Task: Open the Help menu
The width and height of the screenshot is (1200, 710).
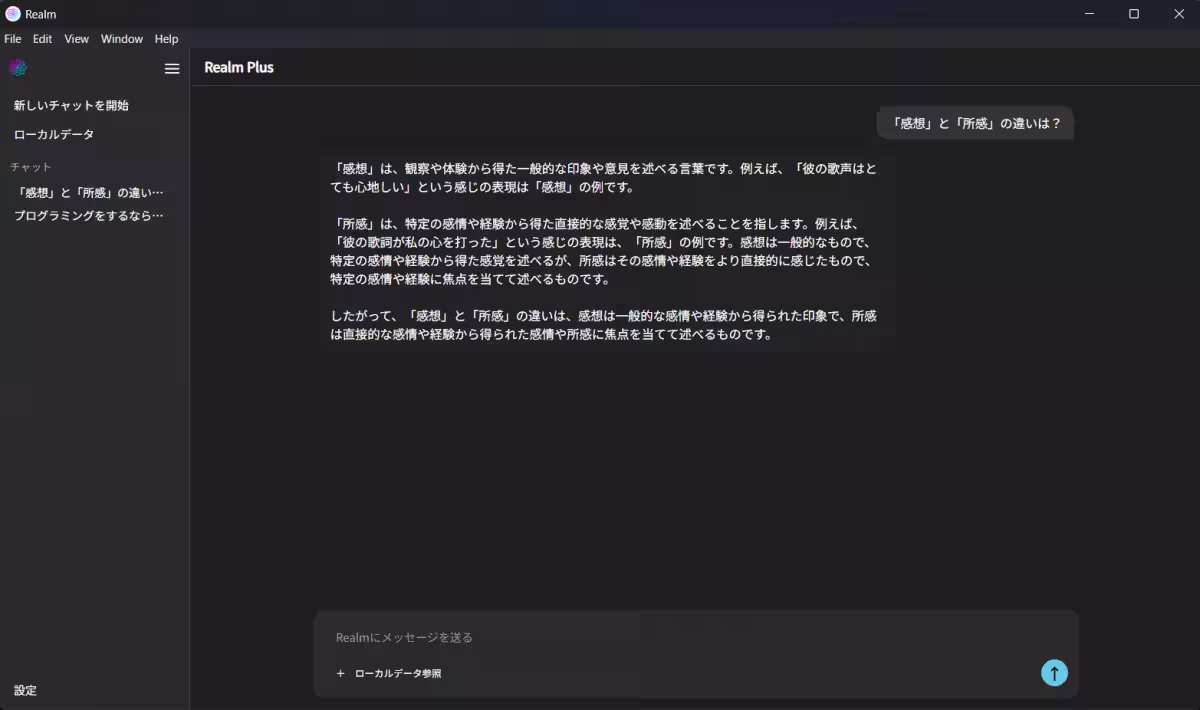Action: [x=166, y=38]
